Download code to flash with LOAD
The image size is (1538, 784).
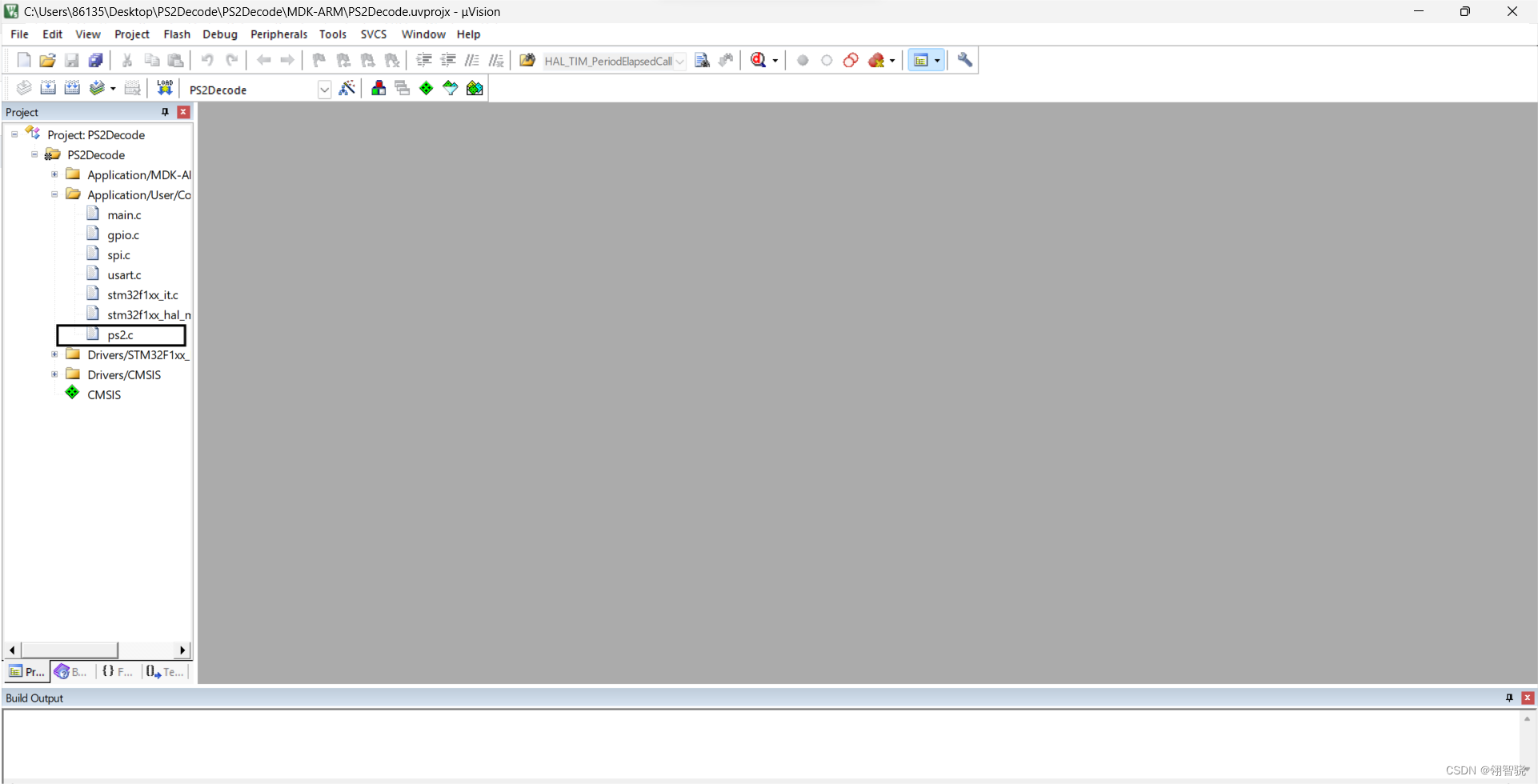(164, 88)
